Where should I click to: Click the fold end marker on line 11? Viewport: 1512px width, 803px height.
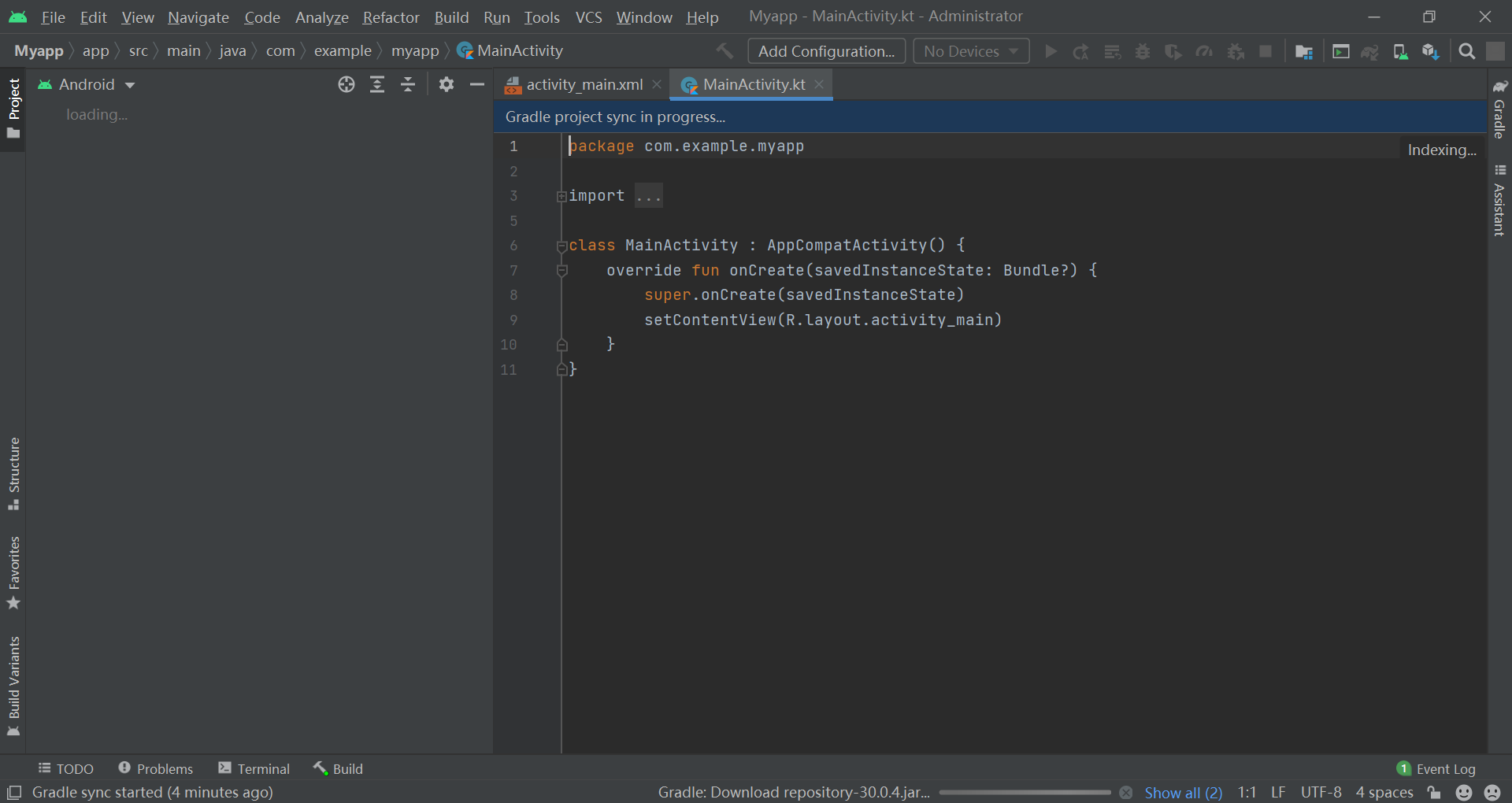[561, 369]
